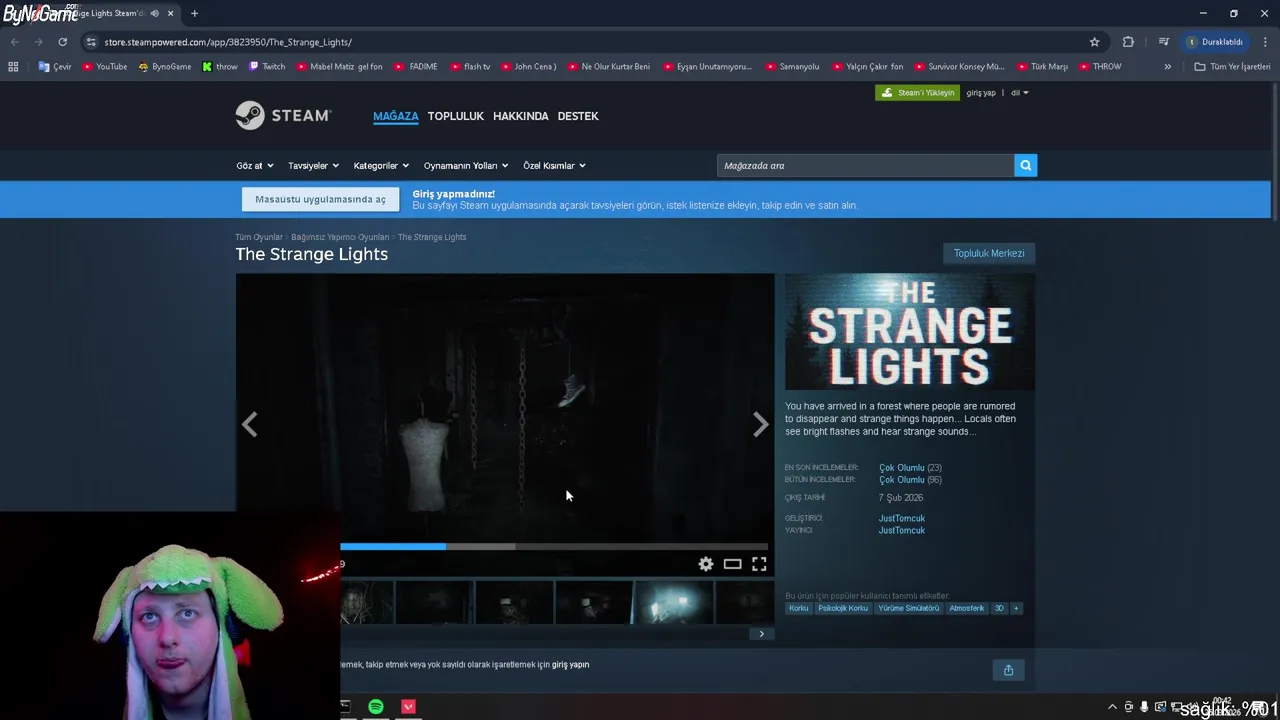Open the red app icon on taskbar
This screenshot has height=720, width=1280.
tap(408, 707)
